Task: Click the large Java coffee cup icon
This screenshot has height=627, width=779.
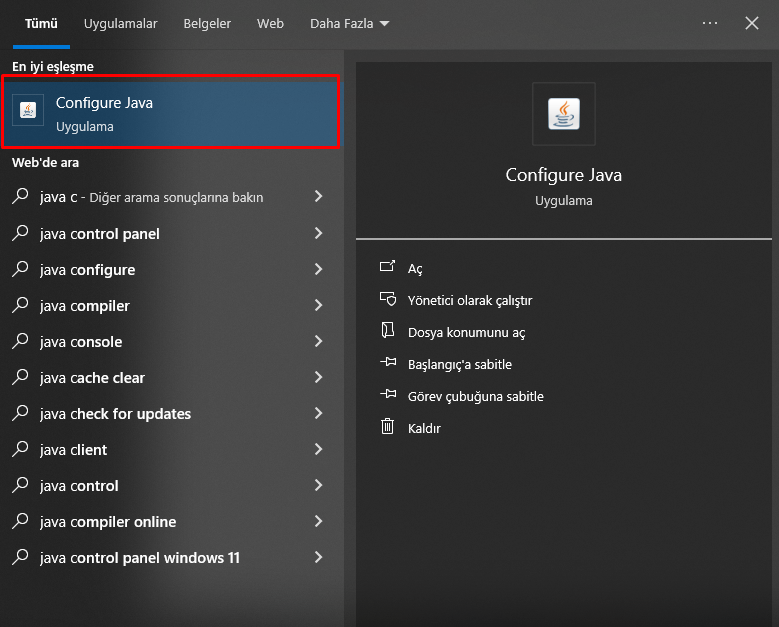Action: pos(563,114)
